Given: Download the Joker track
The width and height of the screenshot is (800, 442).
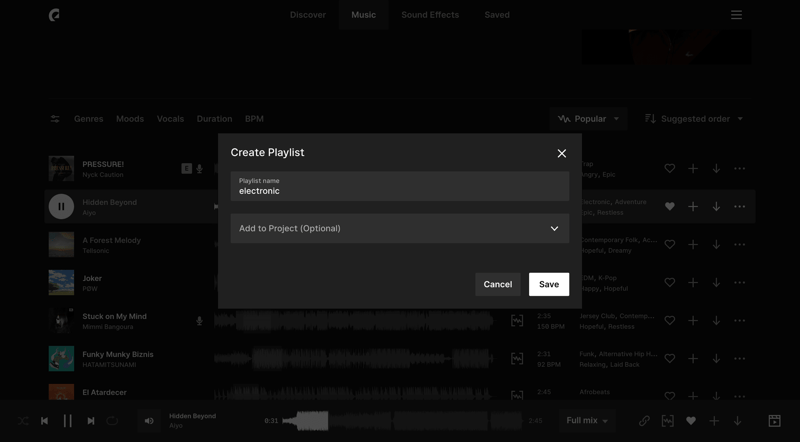Looking at the screenshot, I should [716, 283].
